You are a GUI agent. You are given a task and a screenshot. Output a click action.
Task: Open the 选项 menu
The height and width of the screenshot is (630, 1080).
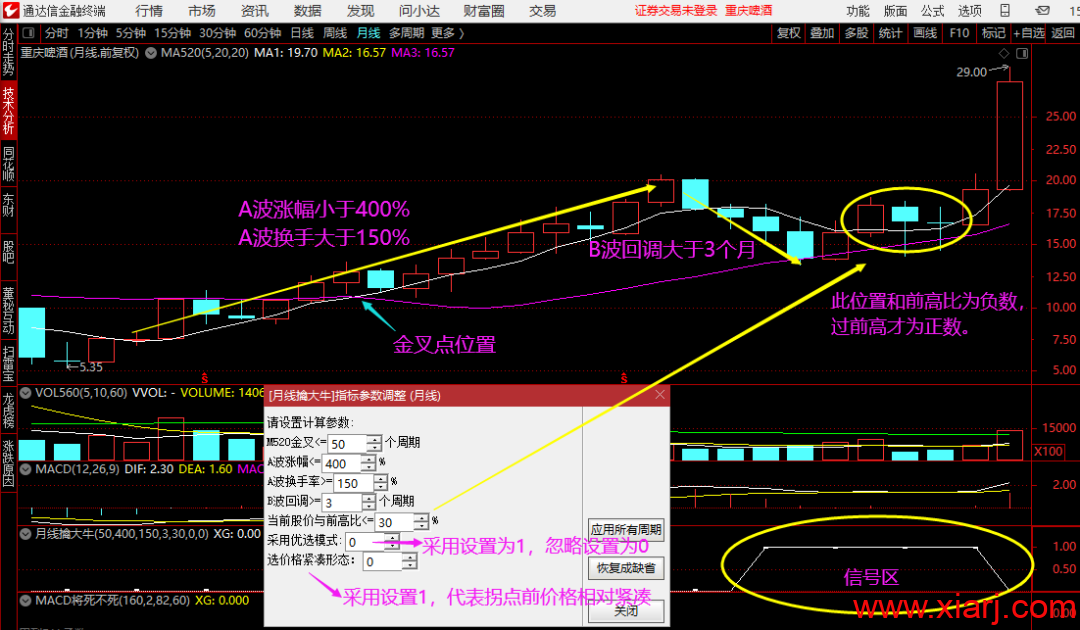point(970,11)
